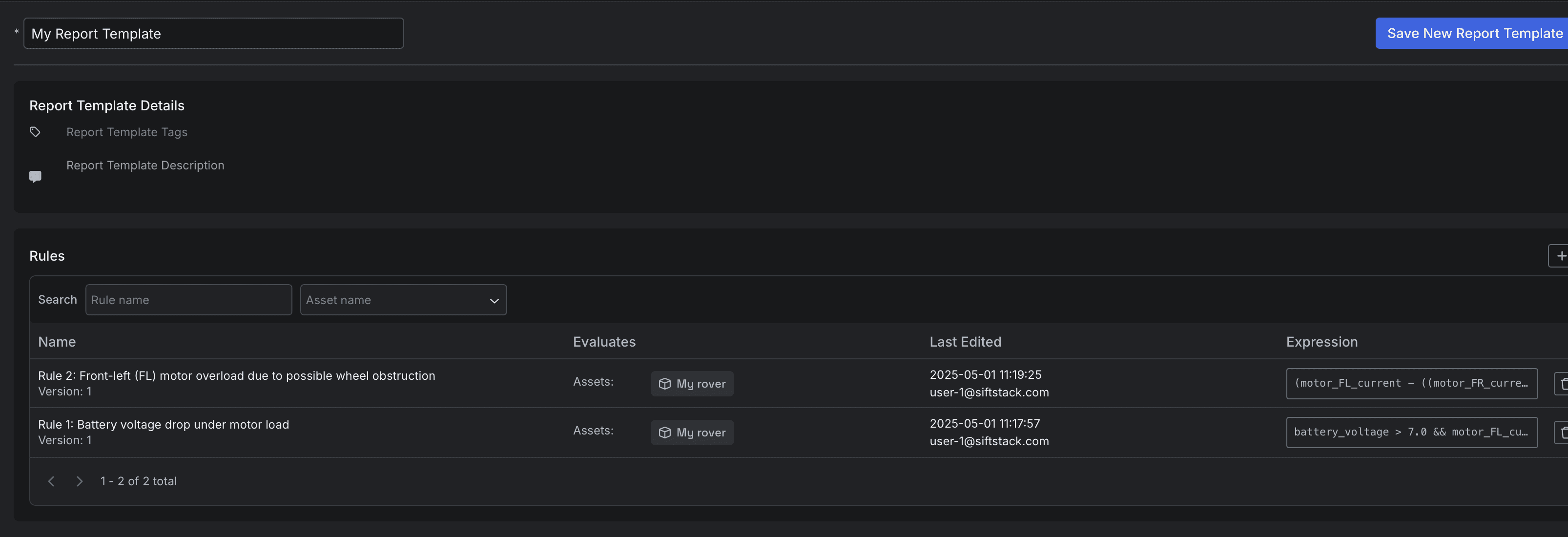Click the cube icon in Rule 1's My rover chip
This screenshot has width=1568, height=537.
(x=665, y=432)
